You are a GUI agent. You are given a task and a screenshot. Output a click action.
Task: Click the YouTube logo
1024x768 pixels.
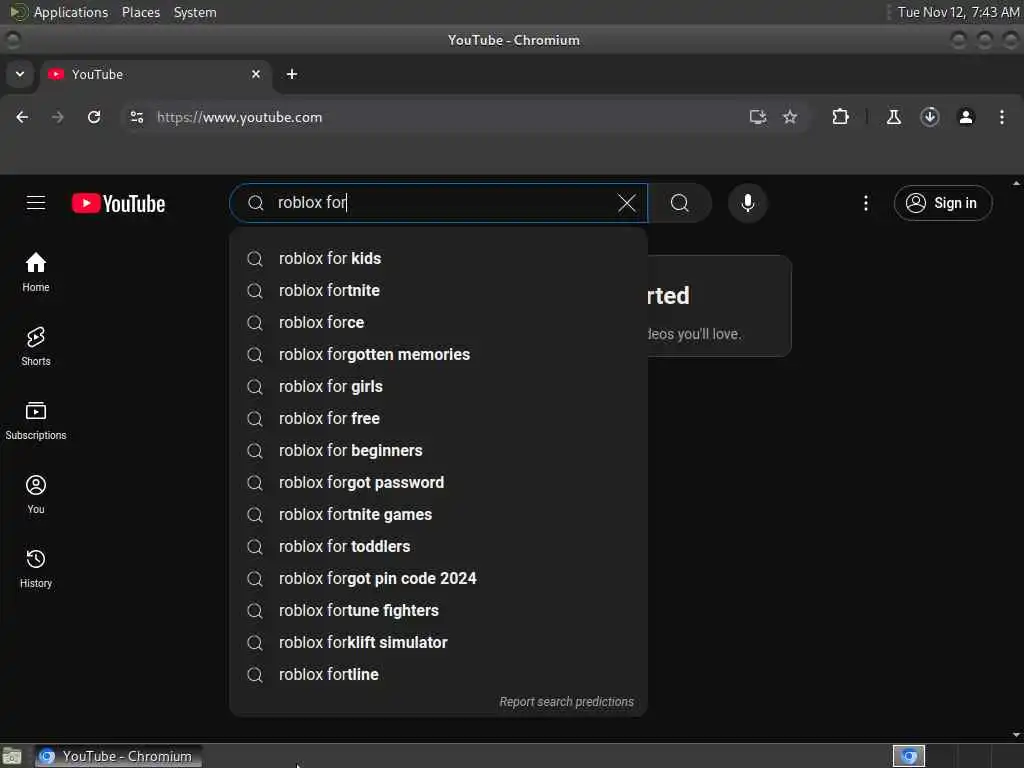tap(118, 204)
